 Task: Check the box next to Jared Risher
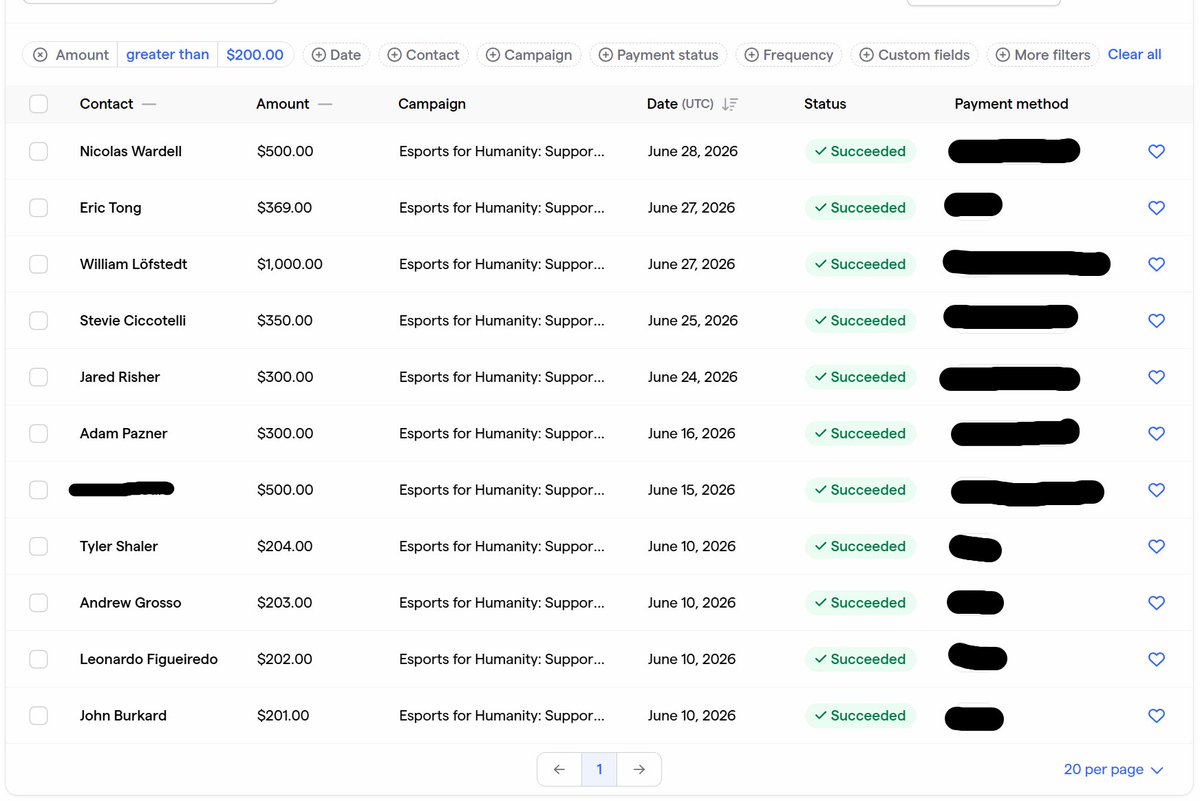tap(38, 377)
